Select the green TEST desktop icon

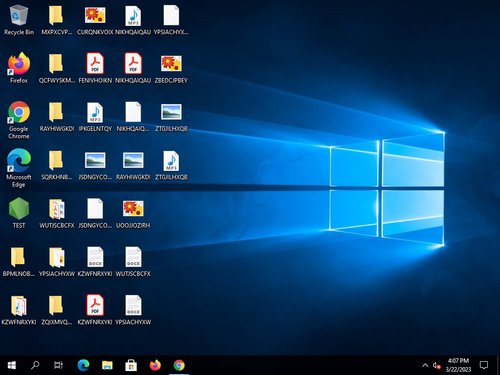pyautogui.click(x=19, y=213)
